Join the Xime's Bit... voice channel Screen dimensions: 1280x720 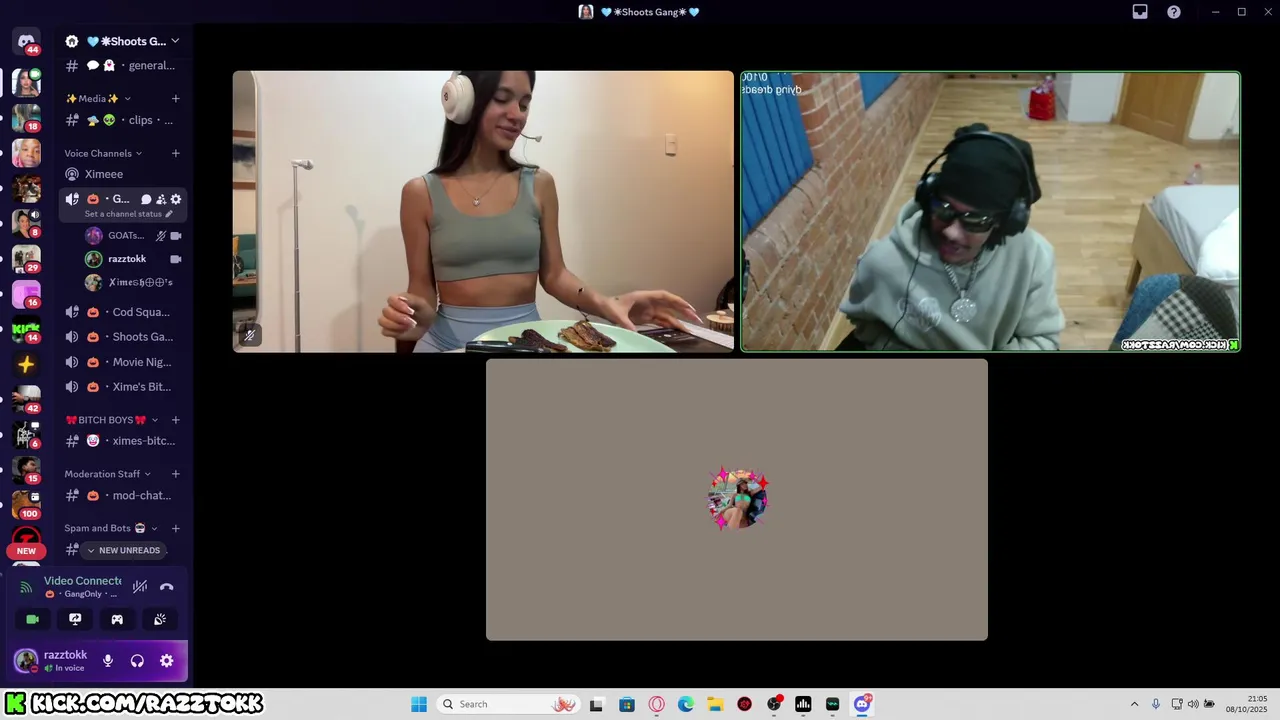(x=123, y=387)
